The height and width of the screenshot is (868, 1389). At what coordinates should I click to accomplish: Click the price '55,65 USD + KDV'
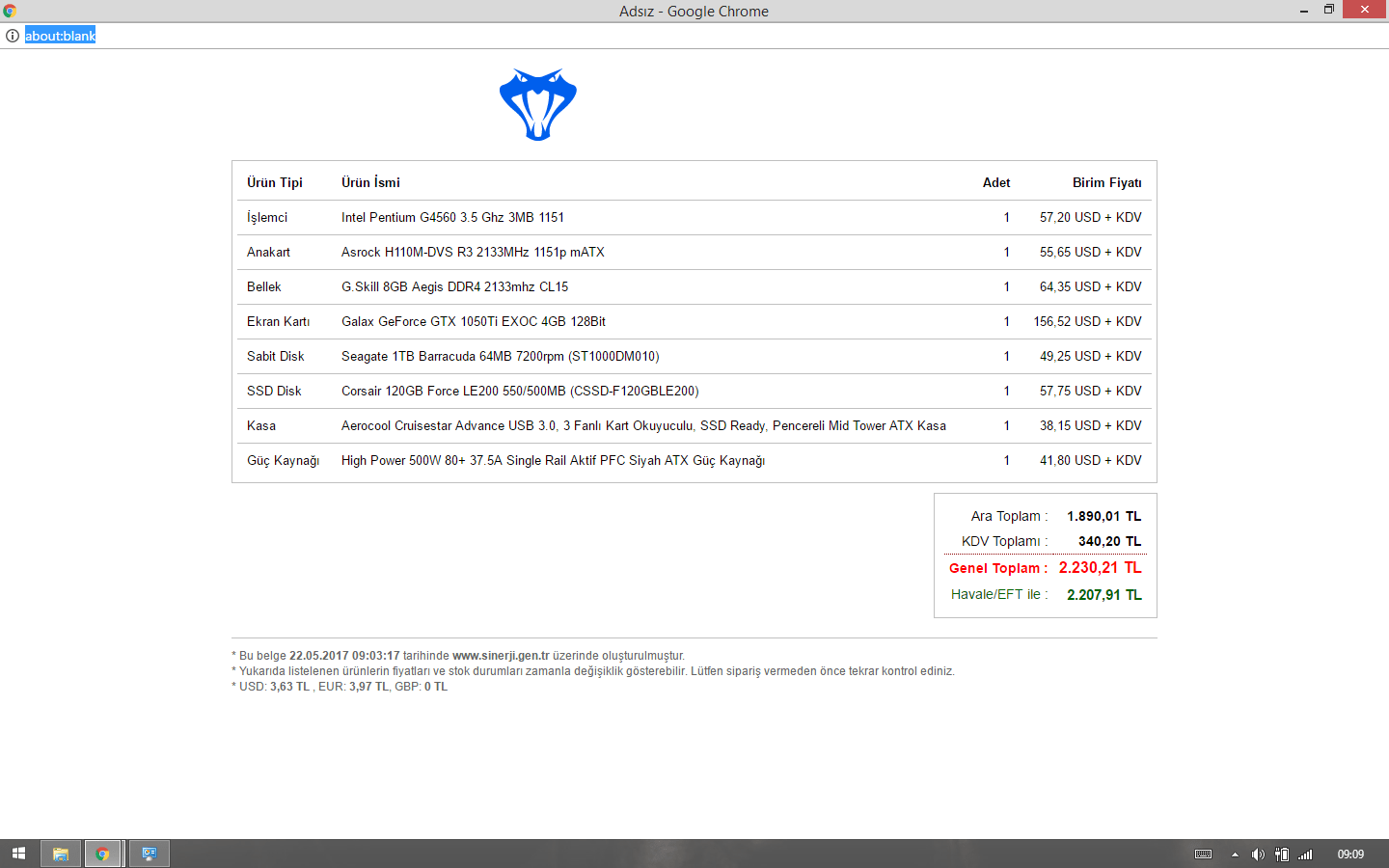point(1091,252)
